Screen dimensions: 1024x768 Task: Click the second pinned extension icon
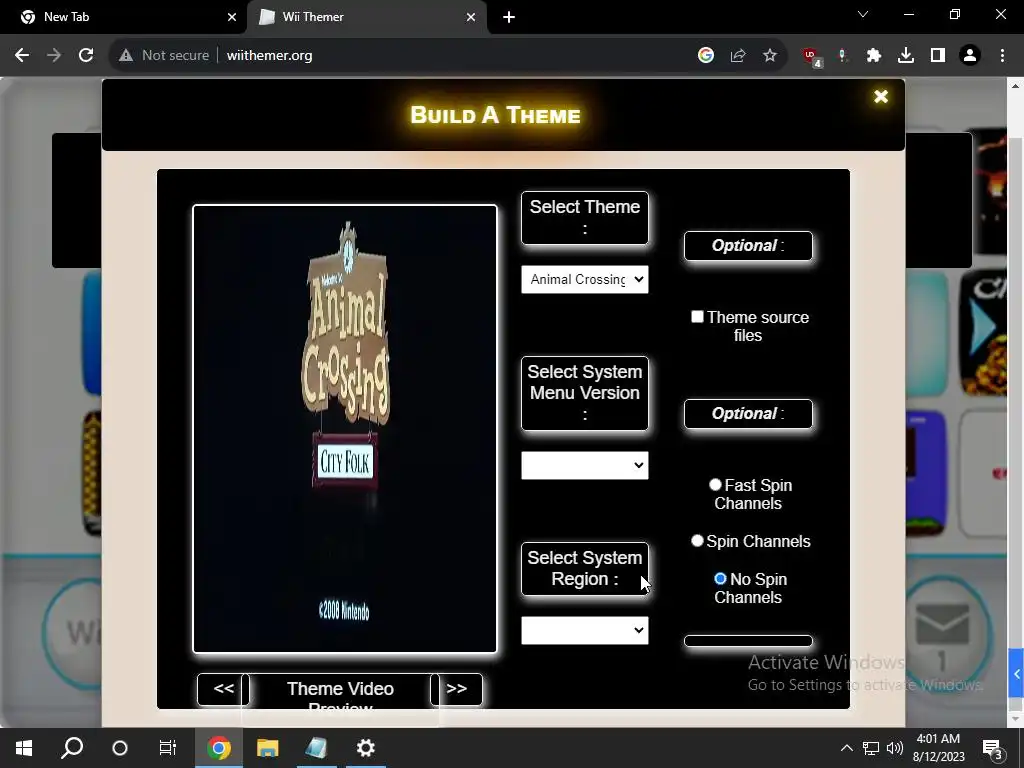842,56
